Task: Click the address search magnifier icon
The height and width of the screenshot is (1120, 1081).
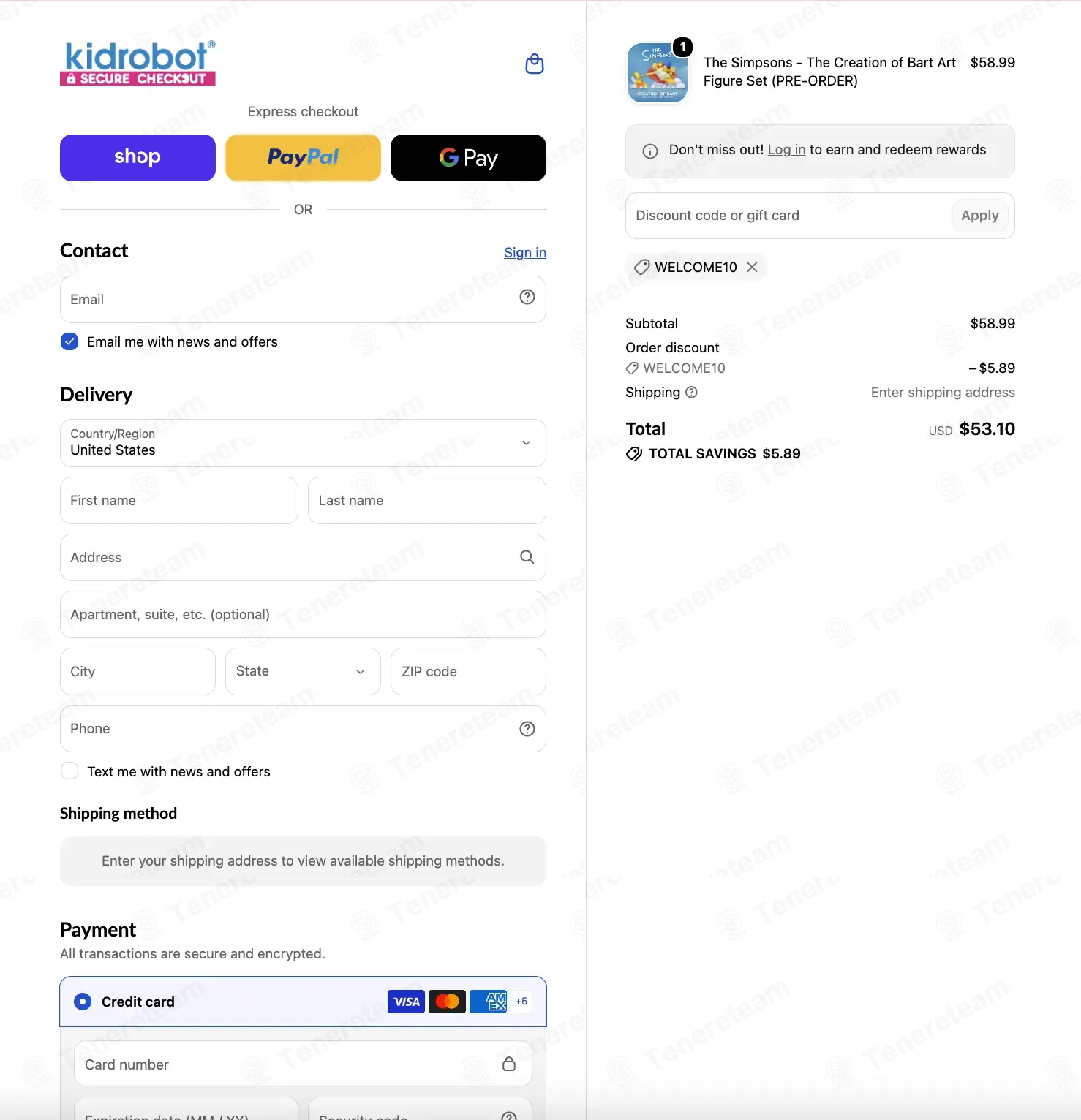Action: (527, 557)
